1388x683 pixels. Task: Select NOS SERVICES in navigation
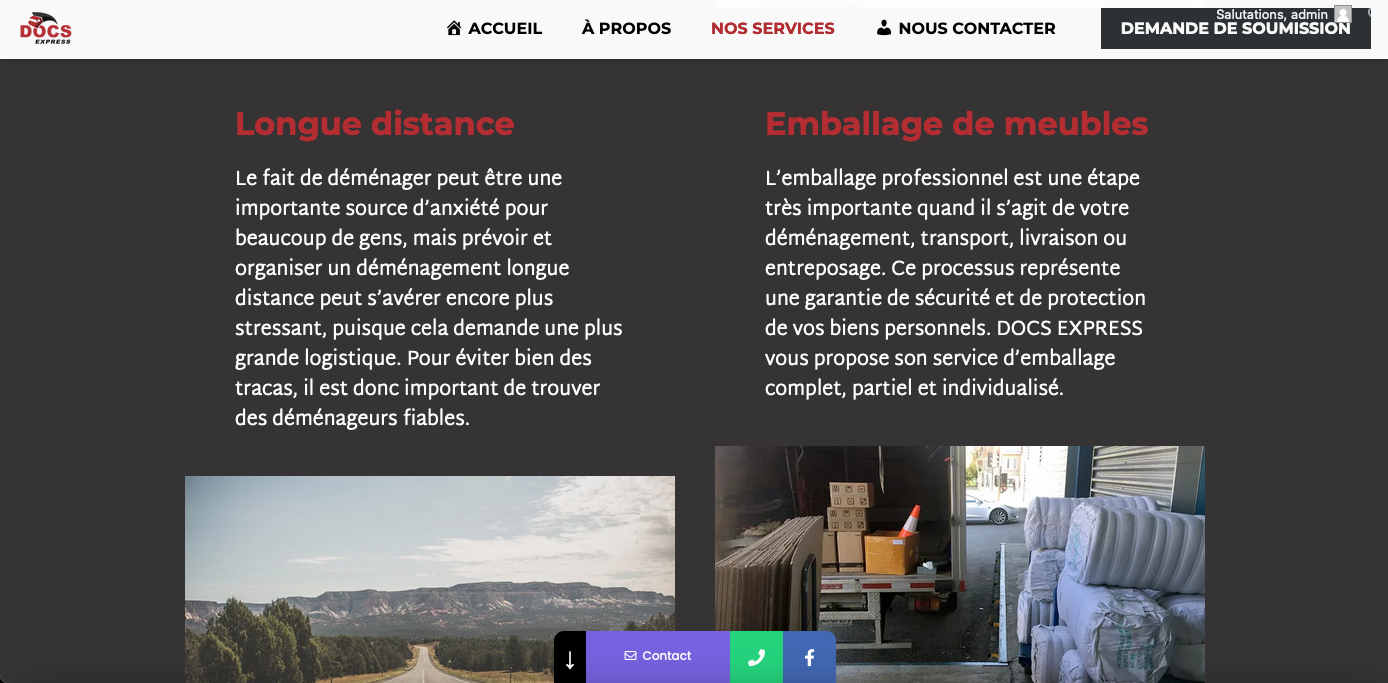773,28
